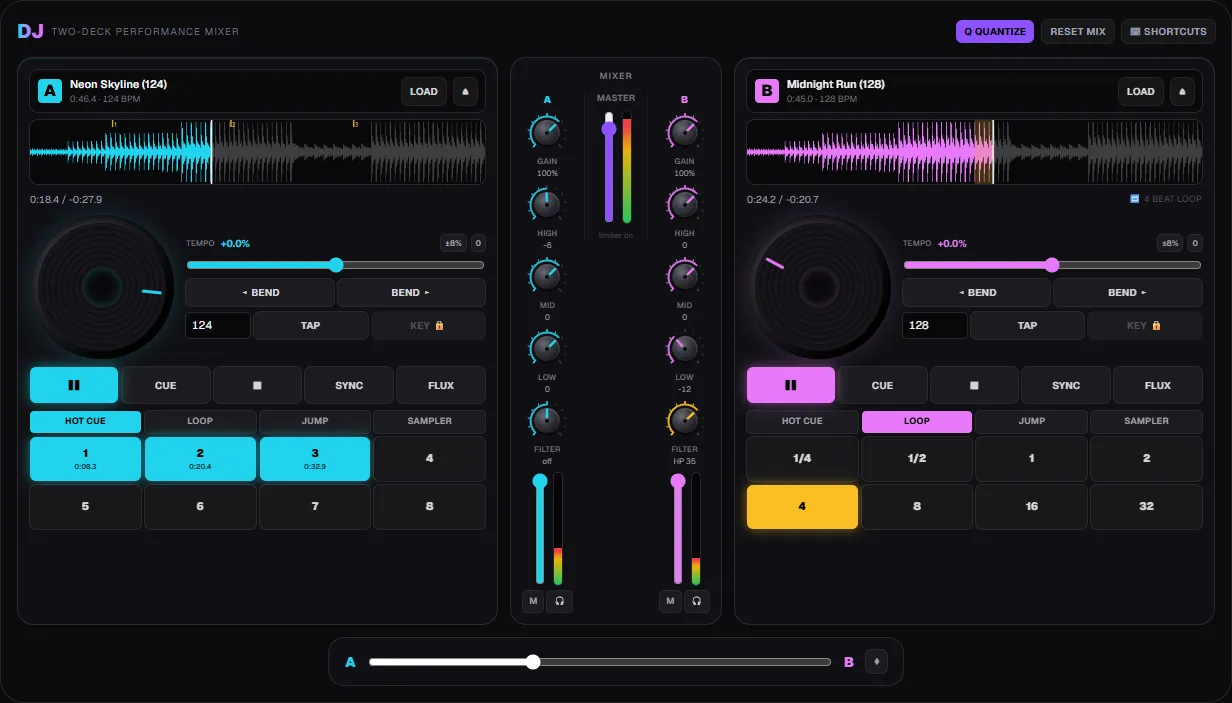Toggle Flux mode on Deck B
This screenshot has width=1232, height=703.
pyautogui.click(x=1158, y=385)
